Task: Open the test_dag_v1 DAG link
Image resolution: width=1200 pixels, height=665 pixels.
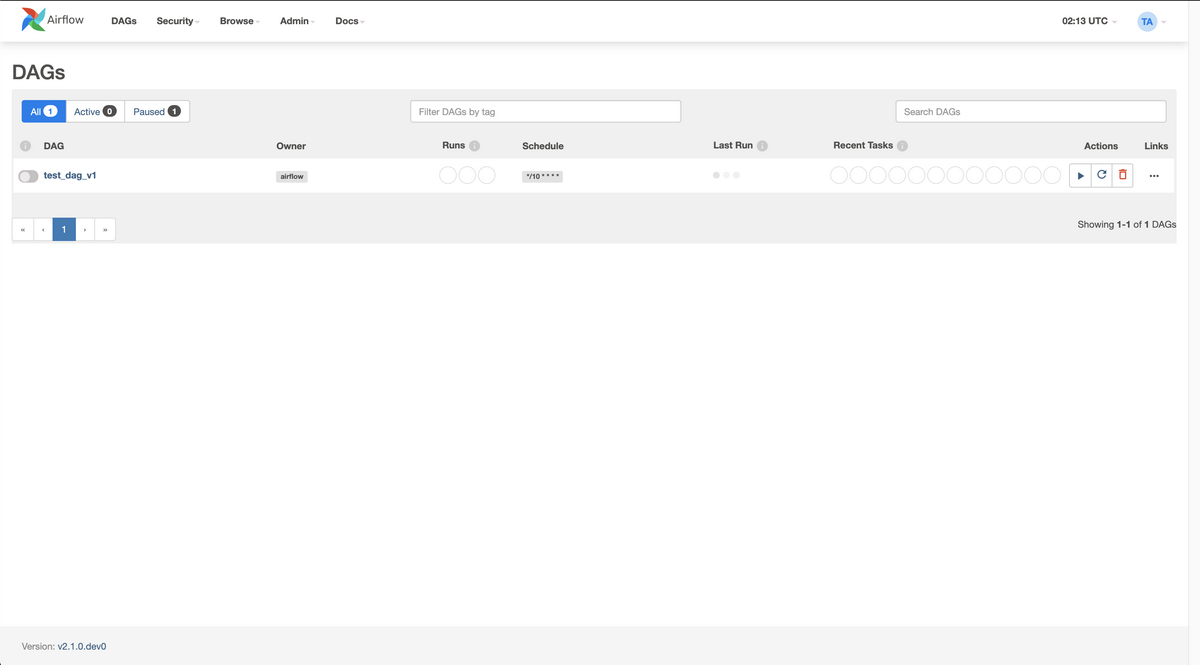Action: [70, 175]
